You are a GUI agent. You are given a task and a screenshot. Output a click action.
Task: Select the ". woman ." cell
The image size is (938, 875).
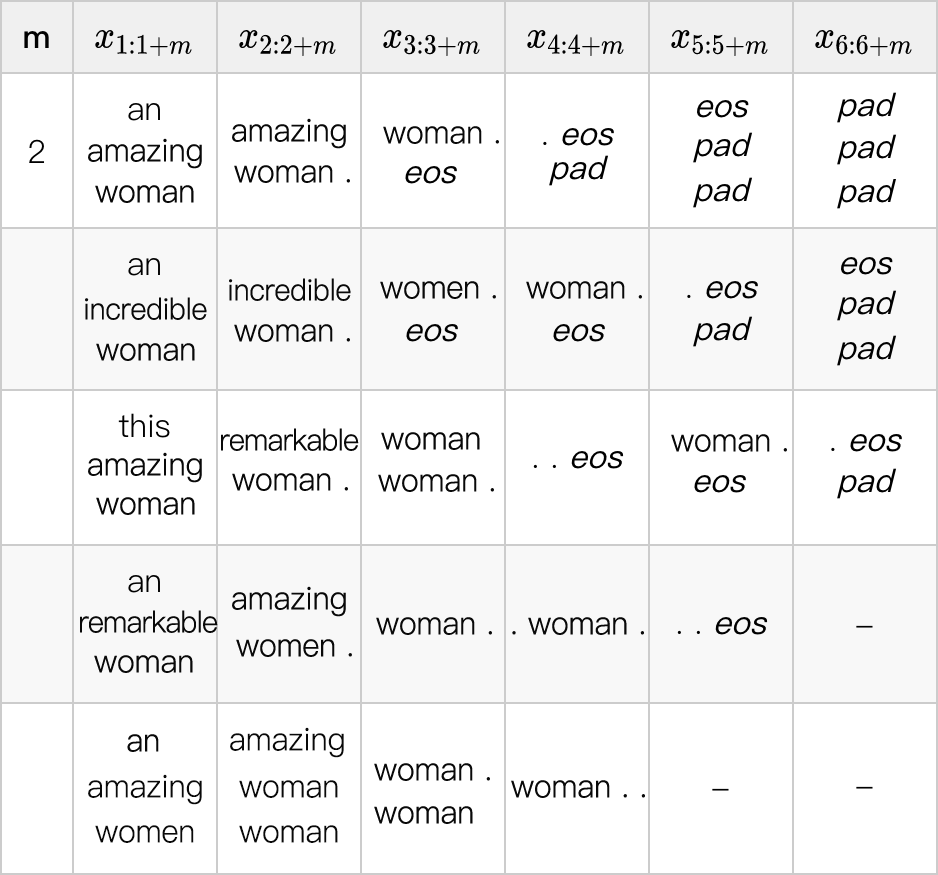point(577,624)
